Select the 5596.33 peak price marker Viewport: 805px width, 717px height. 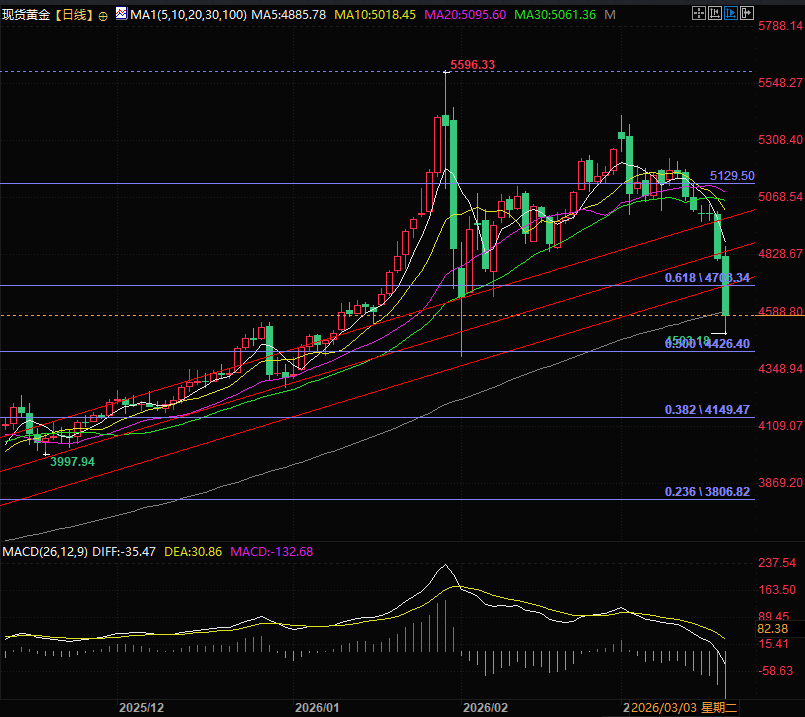click(x=472, y=65)
